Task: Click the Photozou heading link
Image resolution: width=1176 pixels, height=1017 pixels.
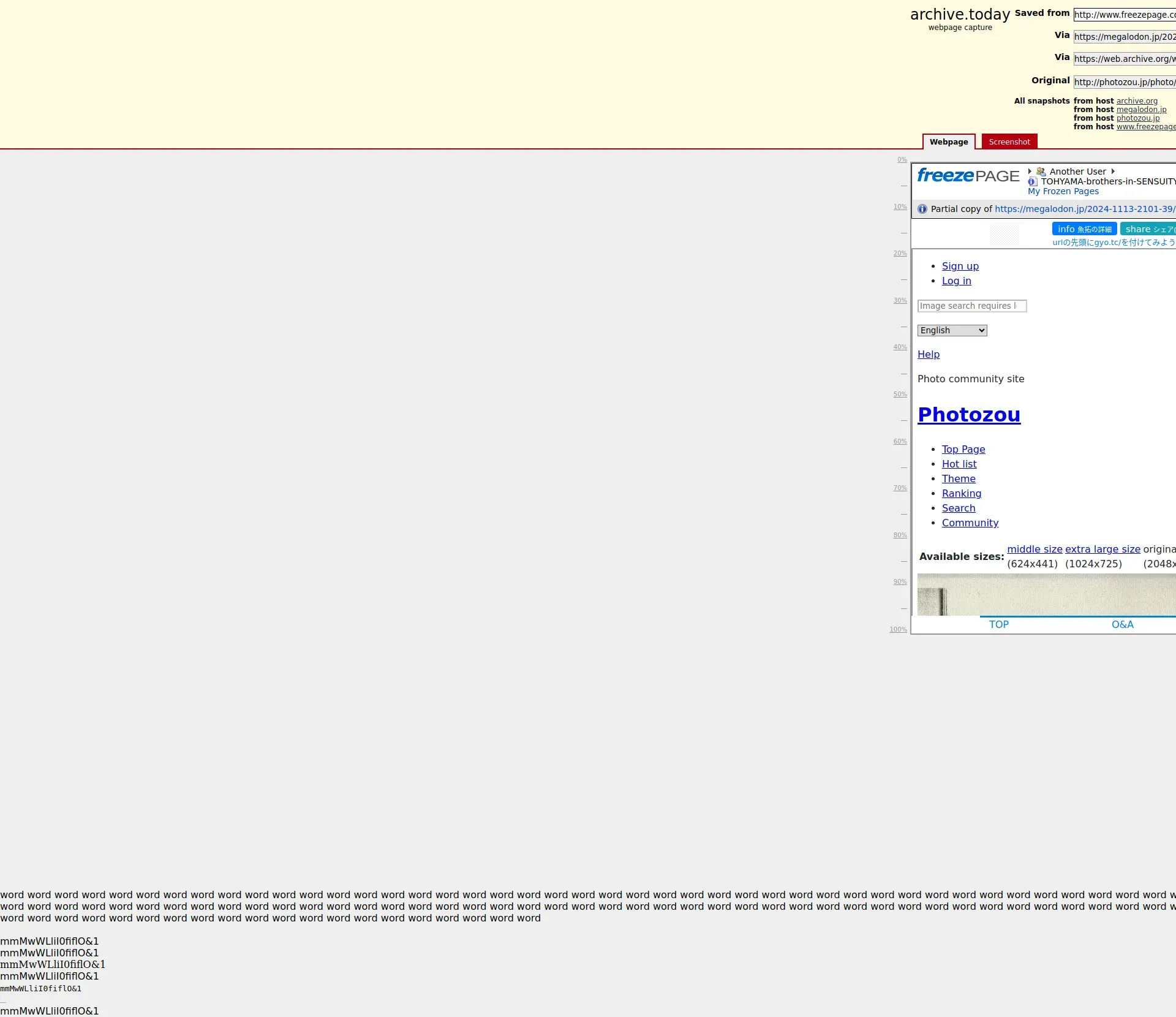Action: (969, 415)
